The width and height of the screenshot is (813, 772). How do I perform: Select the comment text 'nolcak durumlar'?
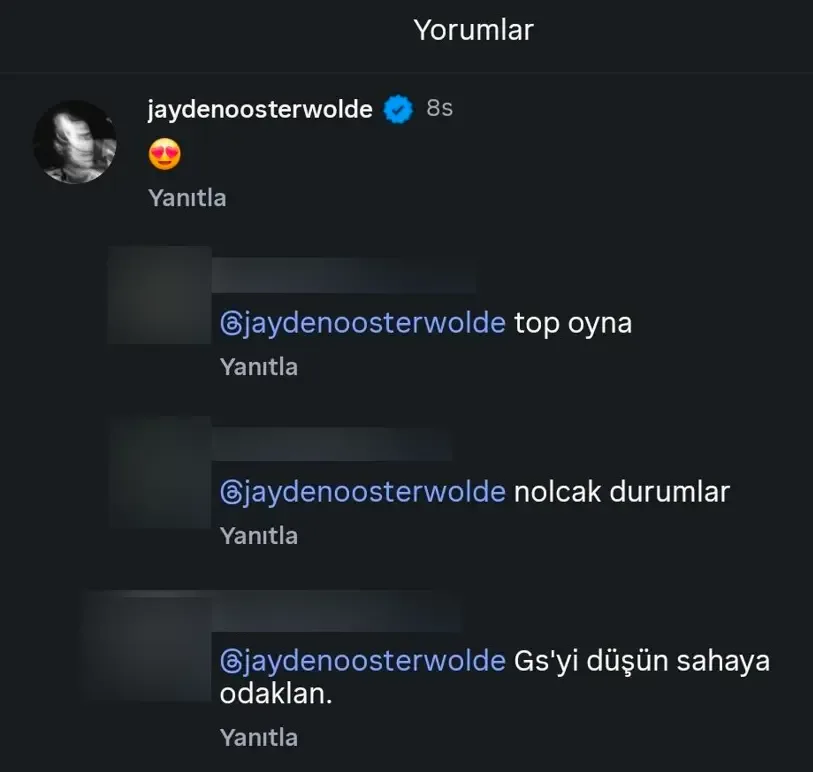coord(622,491)
